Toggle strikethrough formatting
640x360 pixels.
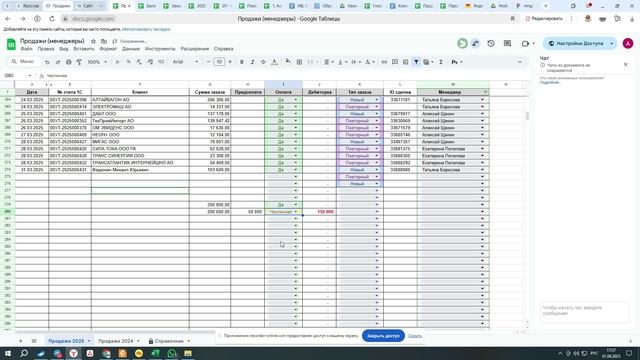[263, 62]
